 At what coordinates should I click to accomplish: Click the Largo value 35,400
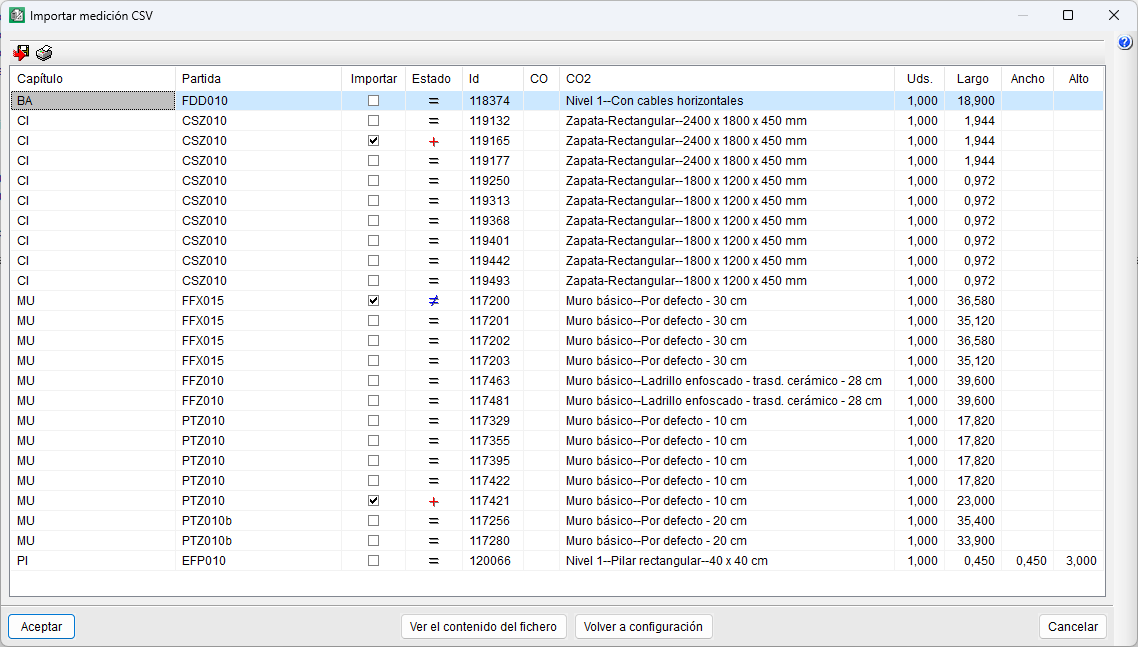click(x=975, y=521)
